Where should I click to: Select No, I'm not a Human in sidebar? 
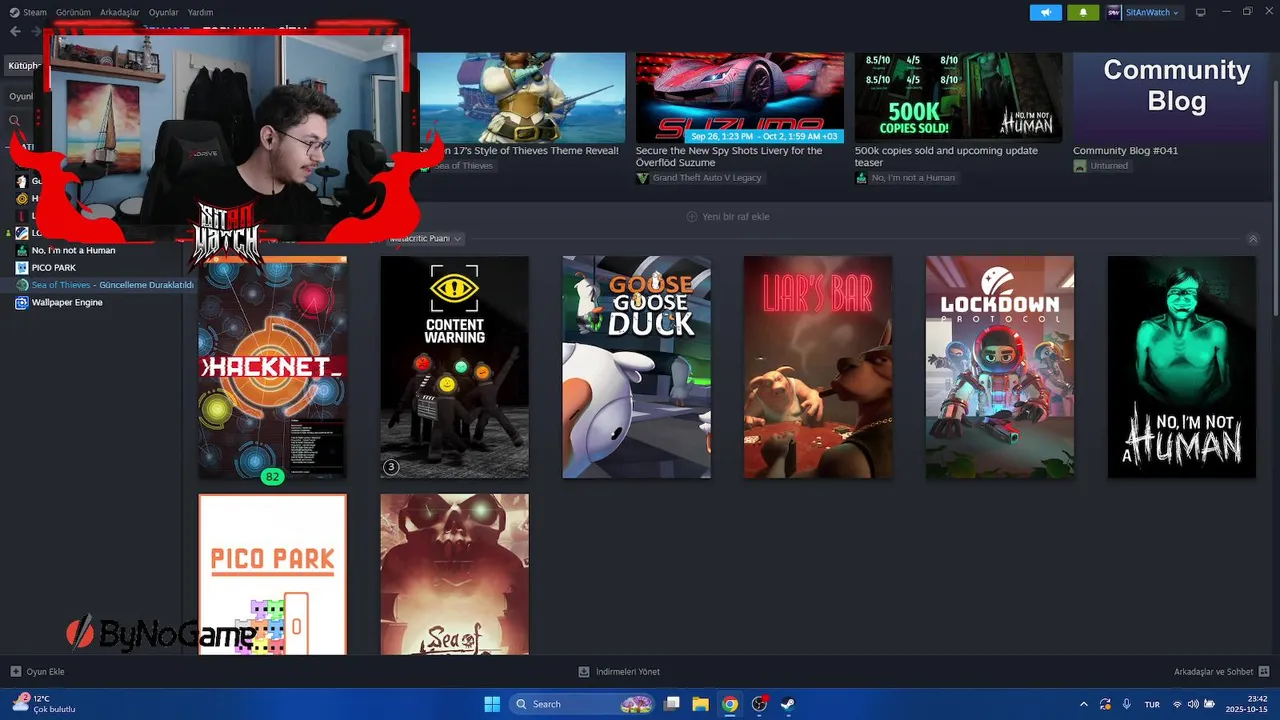tap(73, 250)
